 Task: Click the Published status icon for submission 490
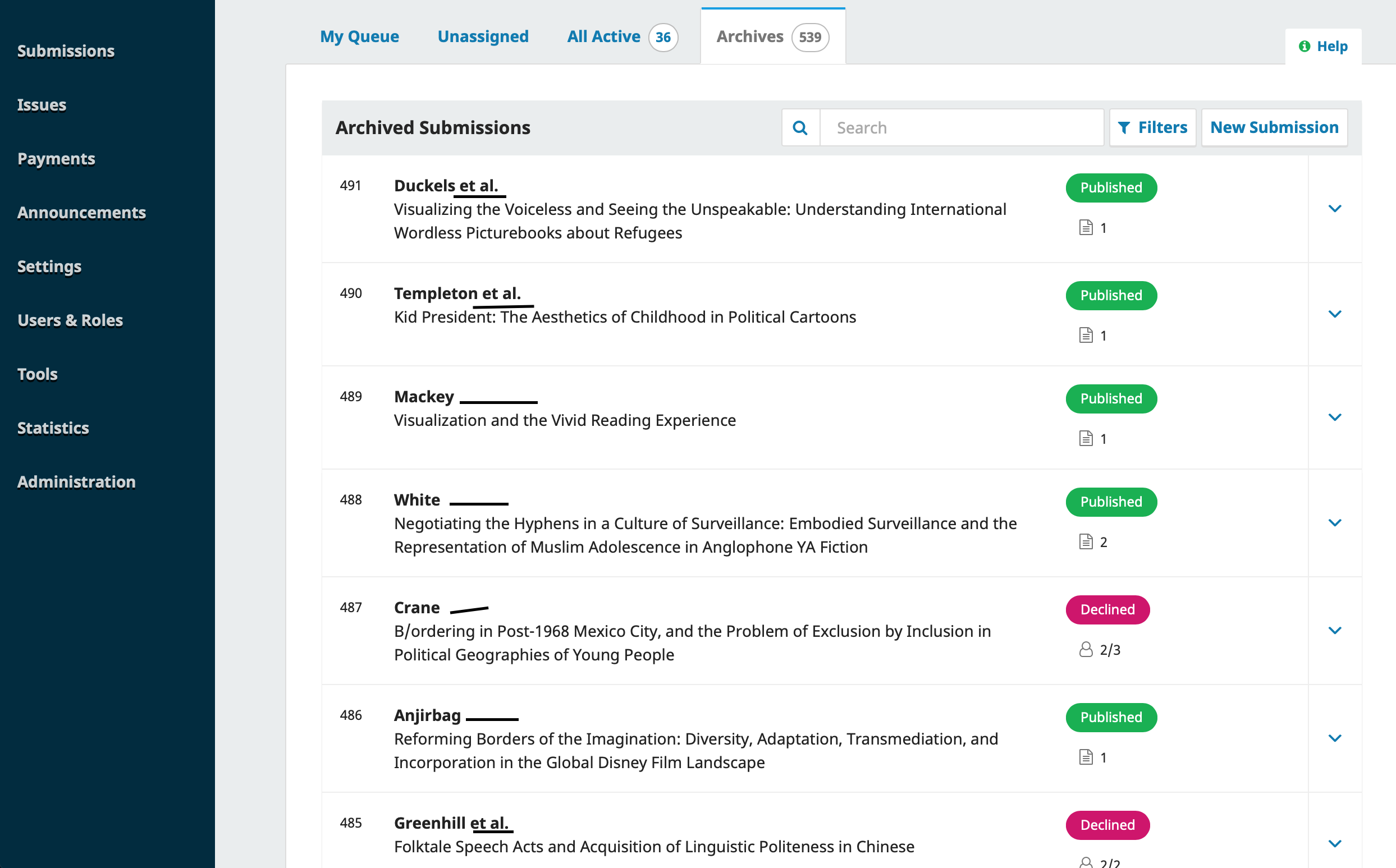coord(1111,295)
